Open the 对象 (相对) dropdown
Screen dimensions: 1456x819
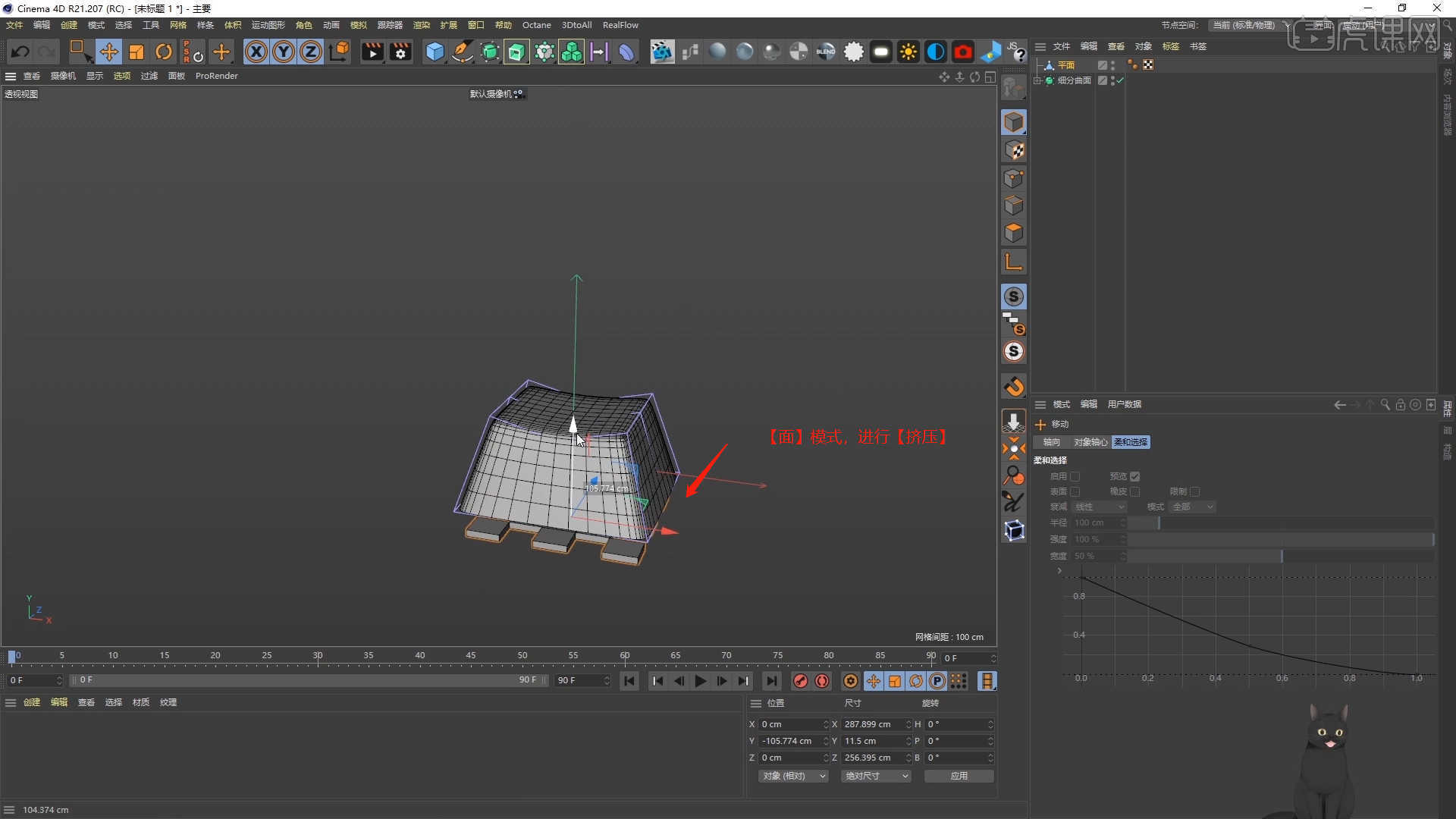(x=793, y=776)
